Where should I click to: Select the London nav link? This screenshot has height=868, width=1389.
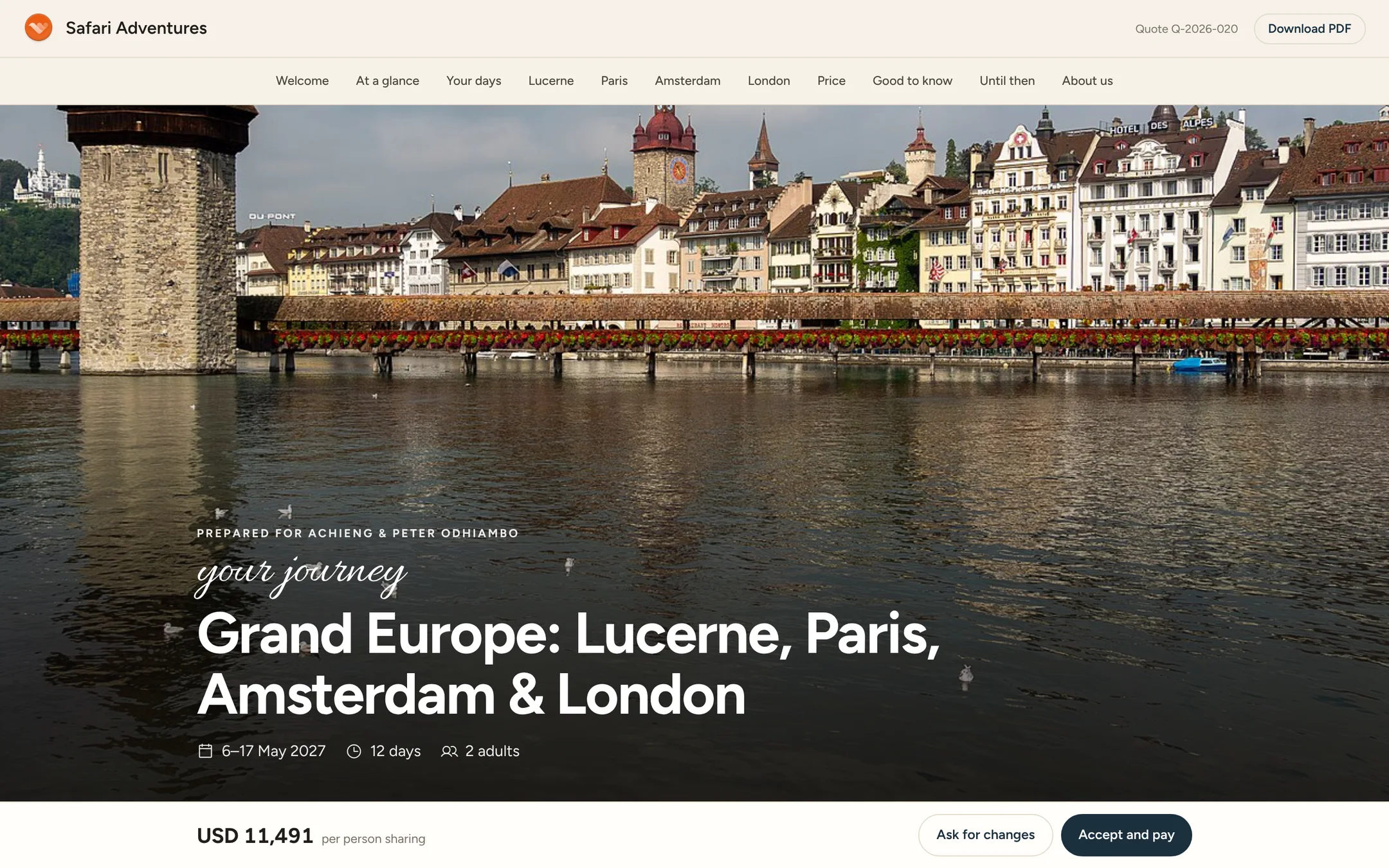(x=768, y=80)
